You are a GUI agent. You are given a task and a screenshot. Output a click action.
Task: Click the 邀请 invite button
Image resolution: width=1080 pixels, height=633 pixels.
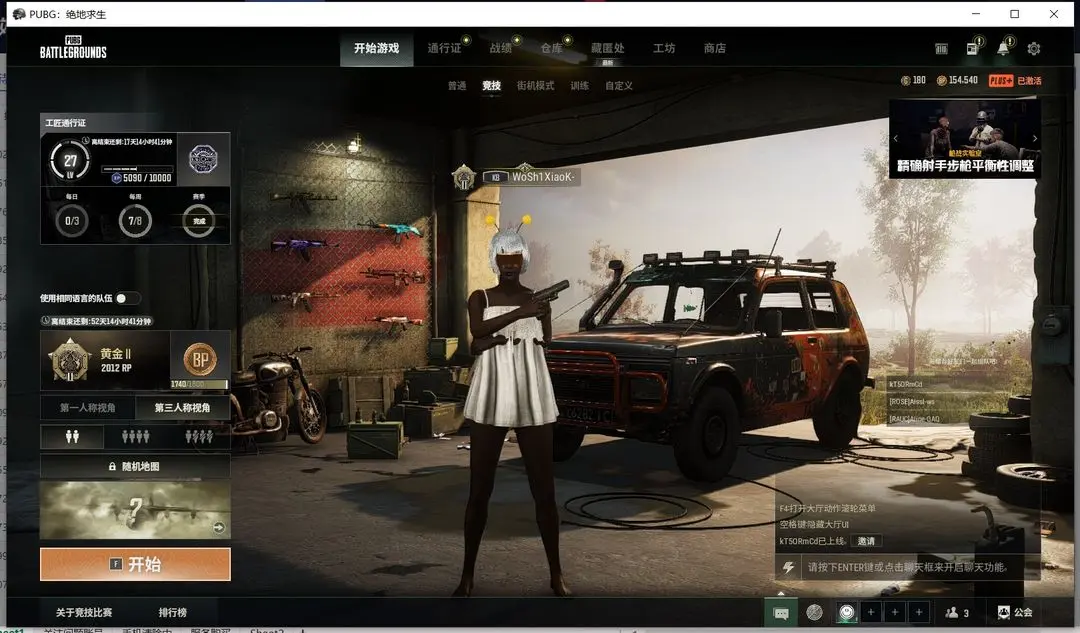pyautogui.click(x=866, y=541)
